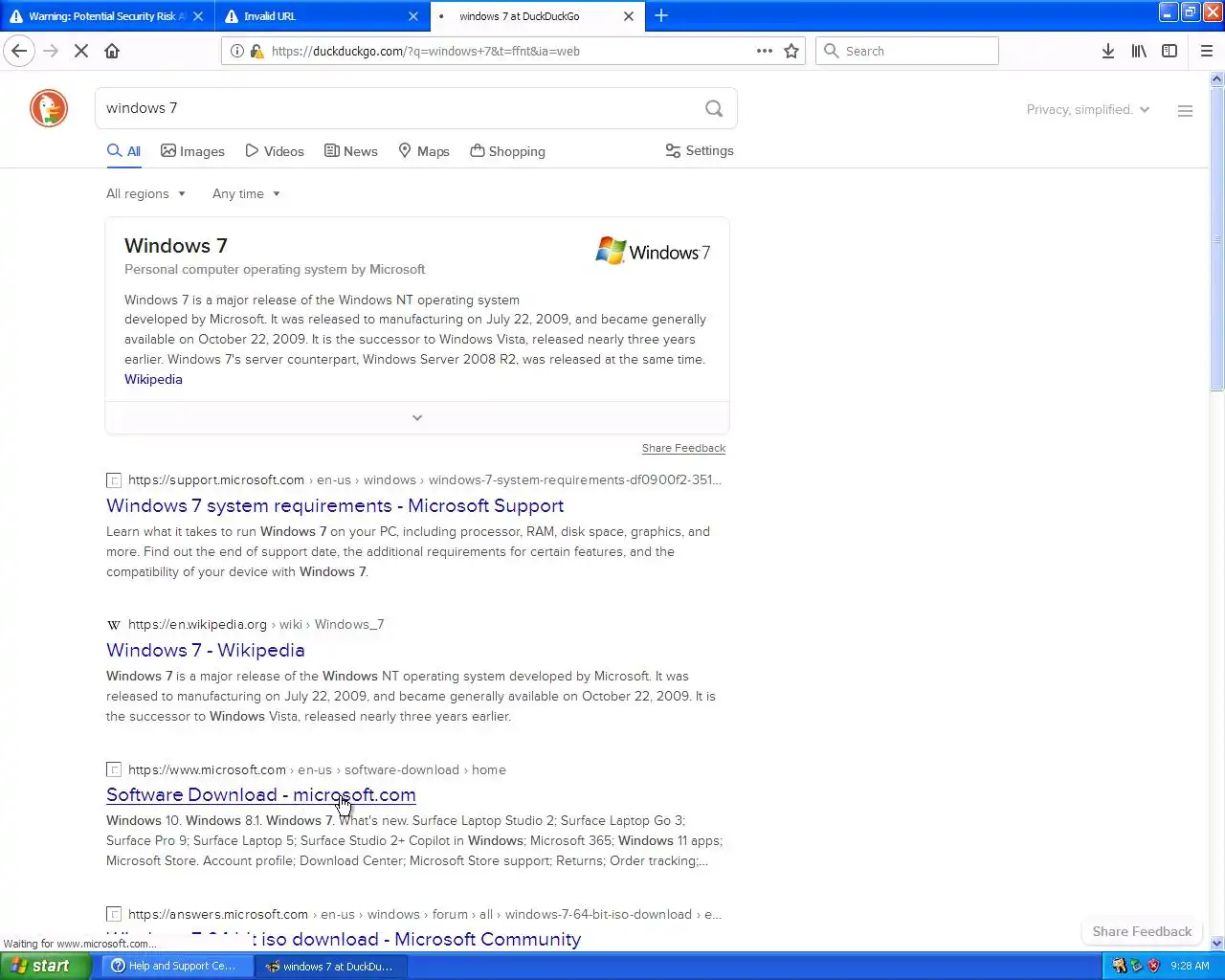
Task: Click the page vertical scrollbar thumb
Action: click(1216, 239)
